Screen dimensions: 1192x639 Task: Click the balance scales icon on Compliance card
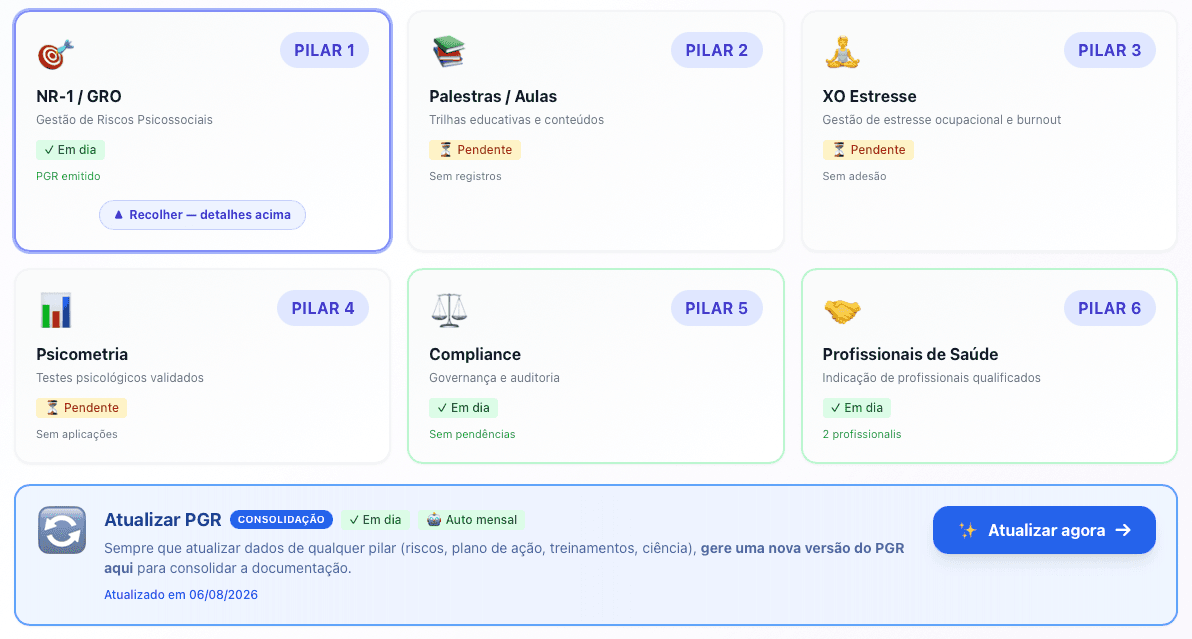point(449,310)
